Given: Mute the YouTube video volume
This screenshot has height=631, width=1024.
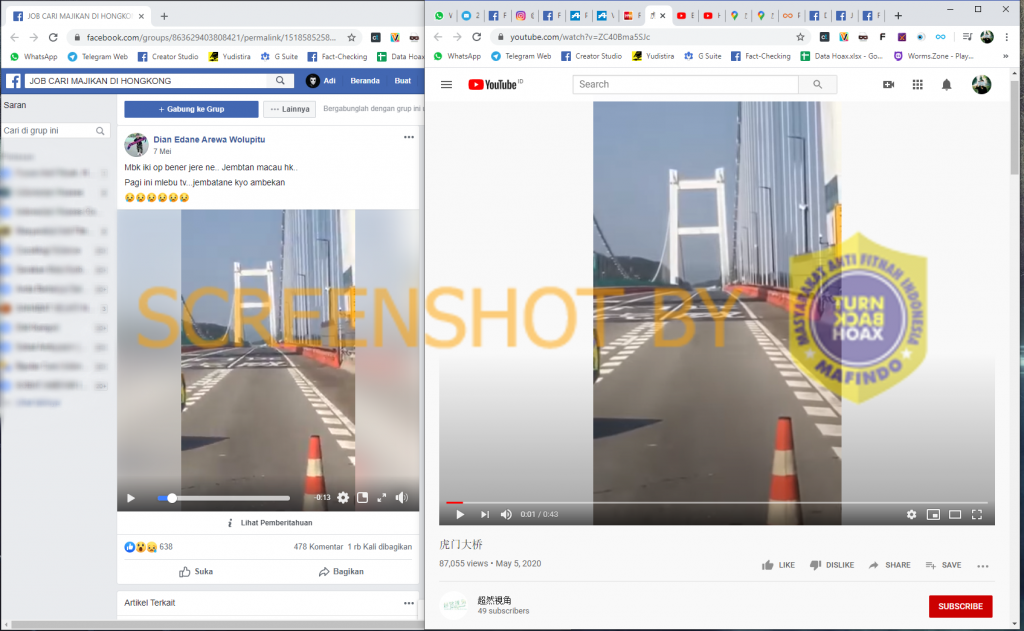Looking at the screenshot, I should [x=506, y=514].
